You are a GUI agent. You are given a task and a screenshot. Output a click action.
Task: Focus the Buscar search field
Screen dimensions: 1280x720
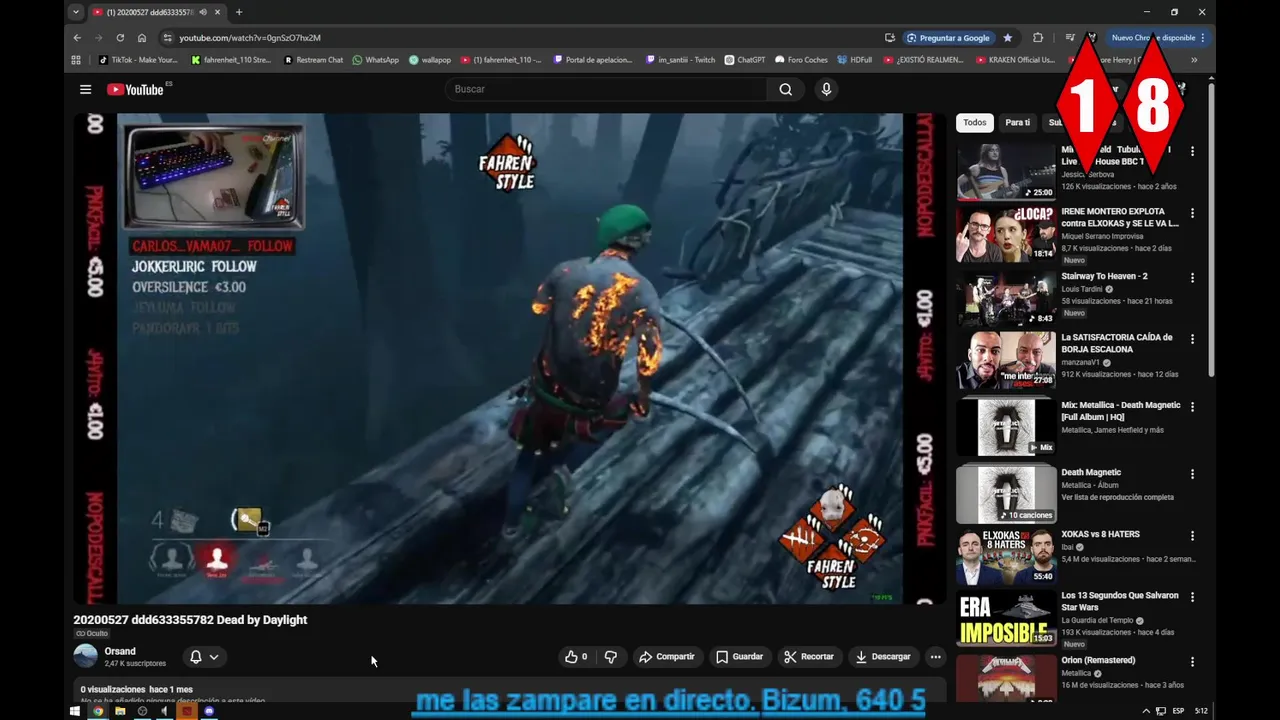pos(608,89)
